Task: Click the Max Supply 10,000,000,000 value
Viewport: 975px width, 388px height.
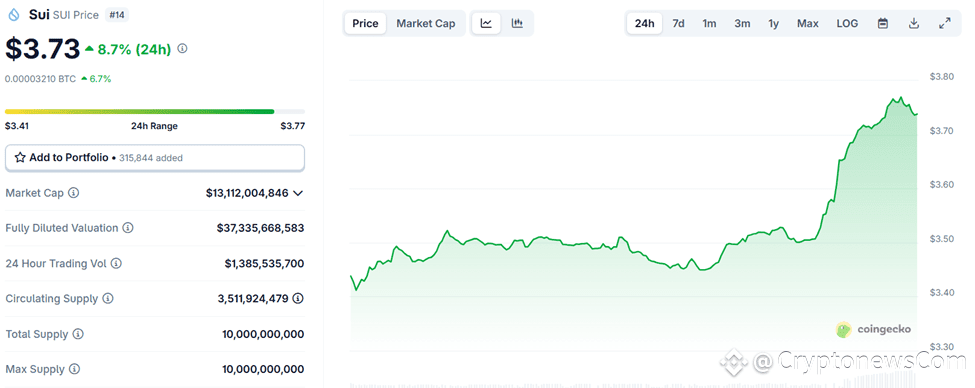Action: 263,369
